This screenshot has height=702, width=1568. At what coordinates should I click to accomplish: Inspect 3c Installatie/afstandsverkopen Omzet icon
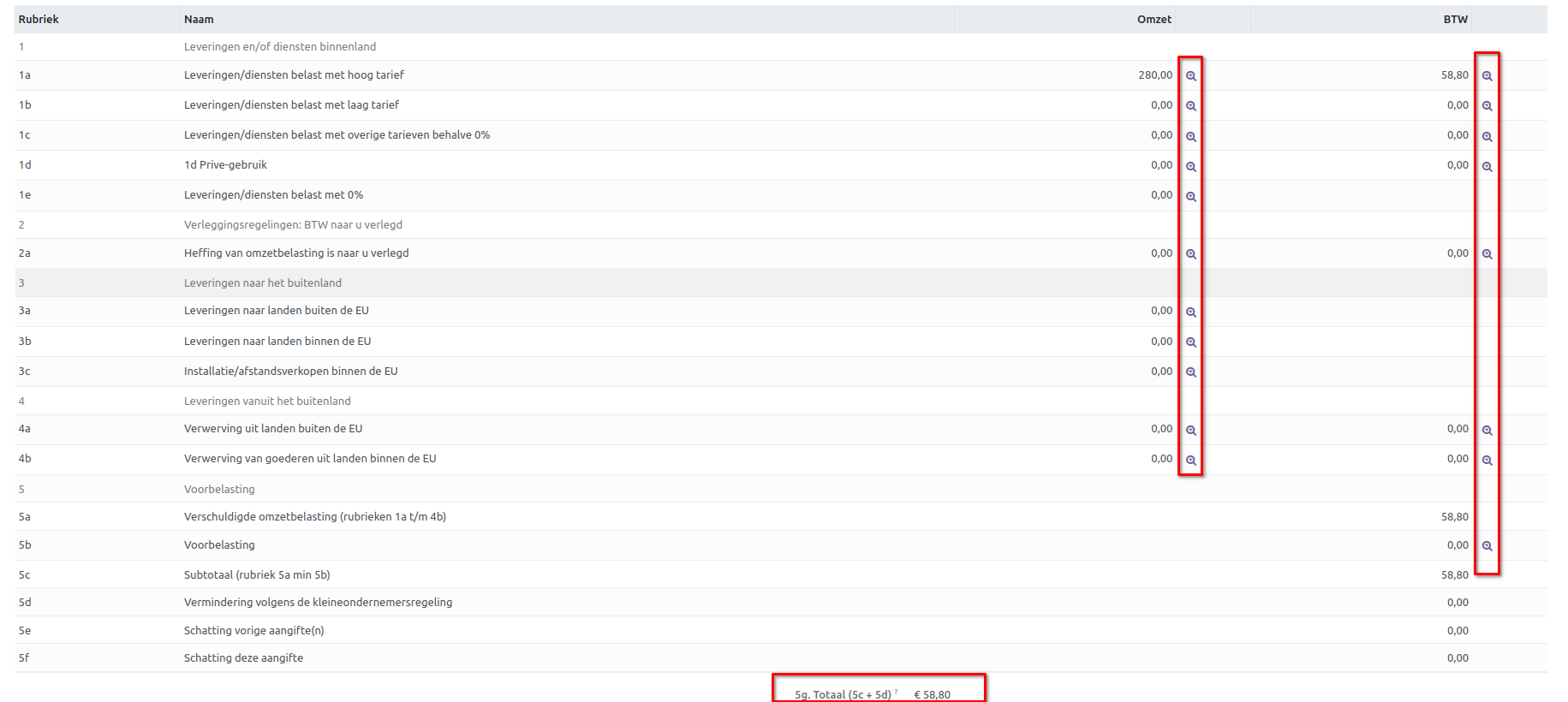click(1190, 372)
